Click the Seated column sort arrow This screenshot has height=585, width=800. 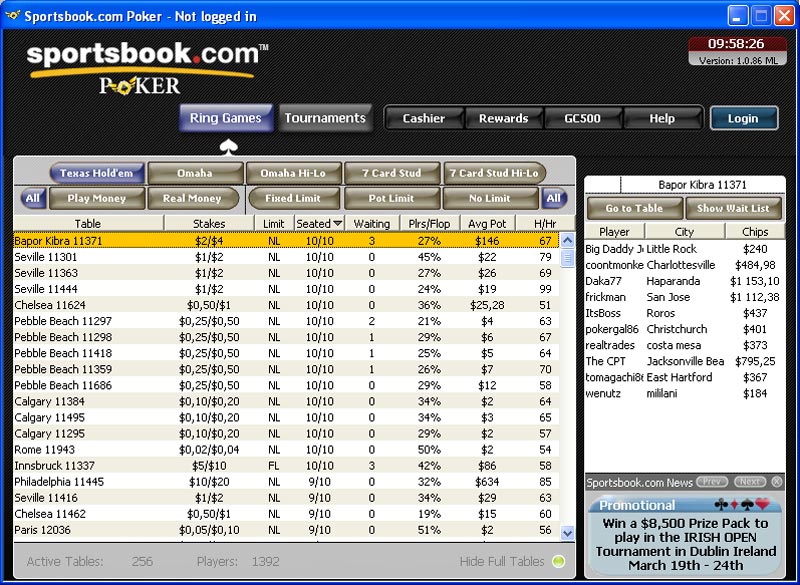(337, 223)
